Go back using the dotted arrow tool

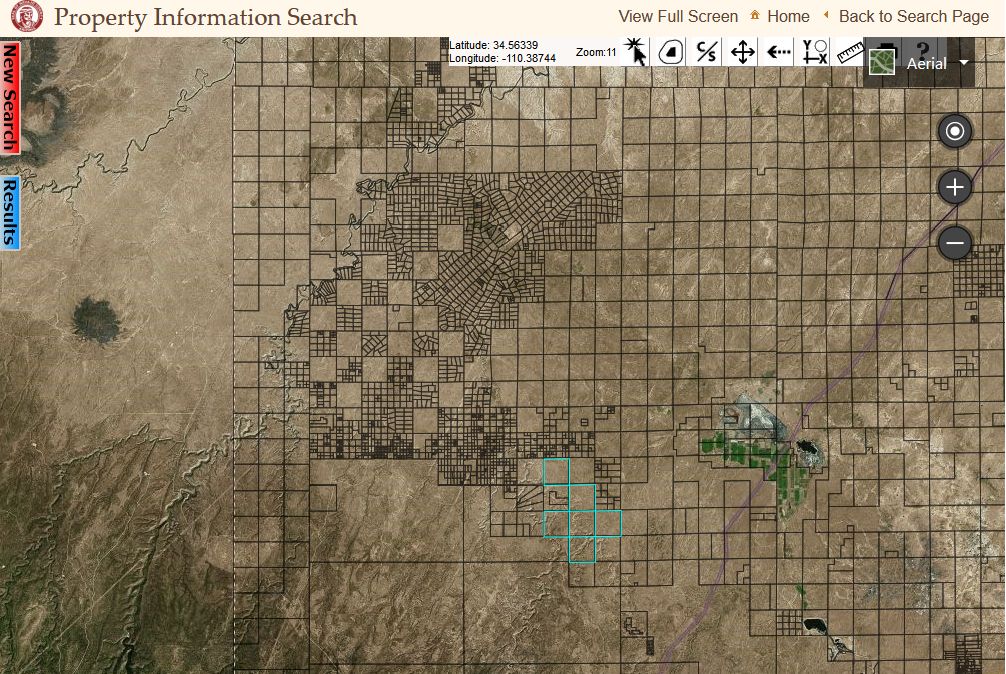tap(778, 52)
